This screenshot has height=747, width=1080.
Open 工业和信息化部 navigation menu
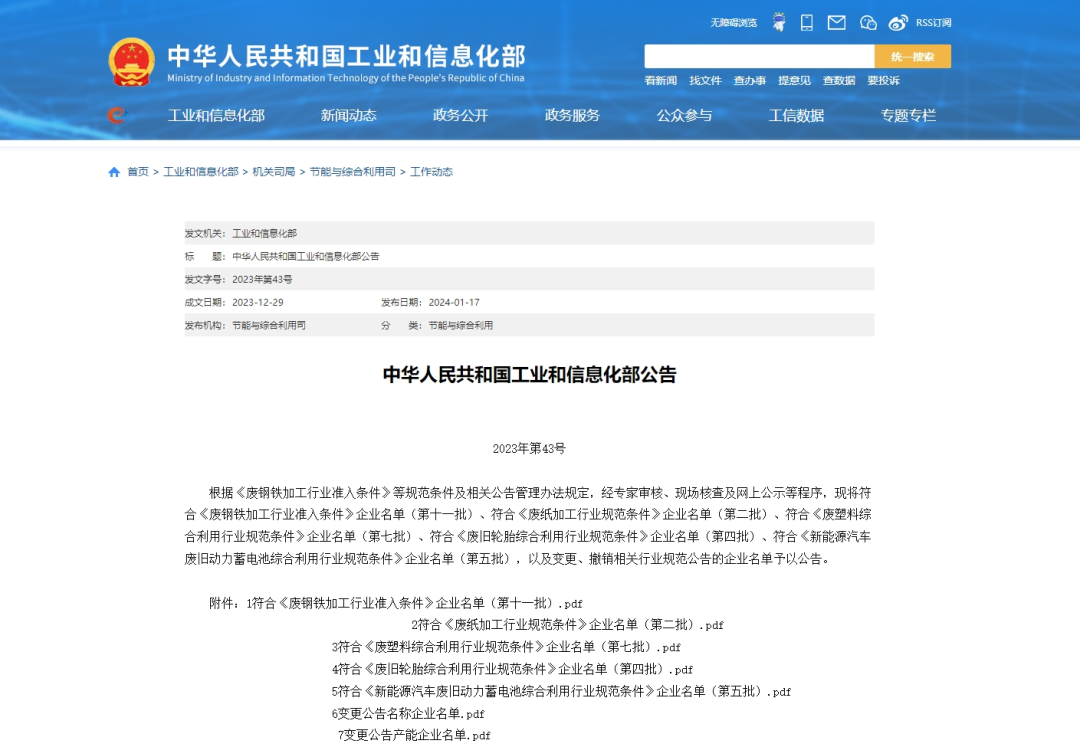tap(216, 116)
